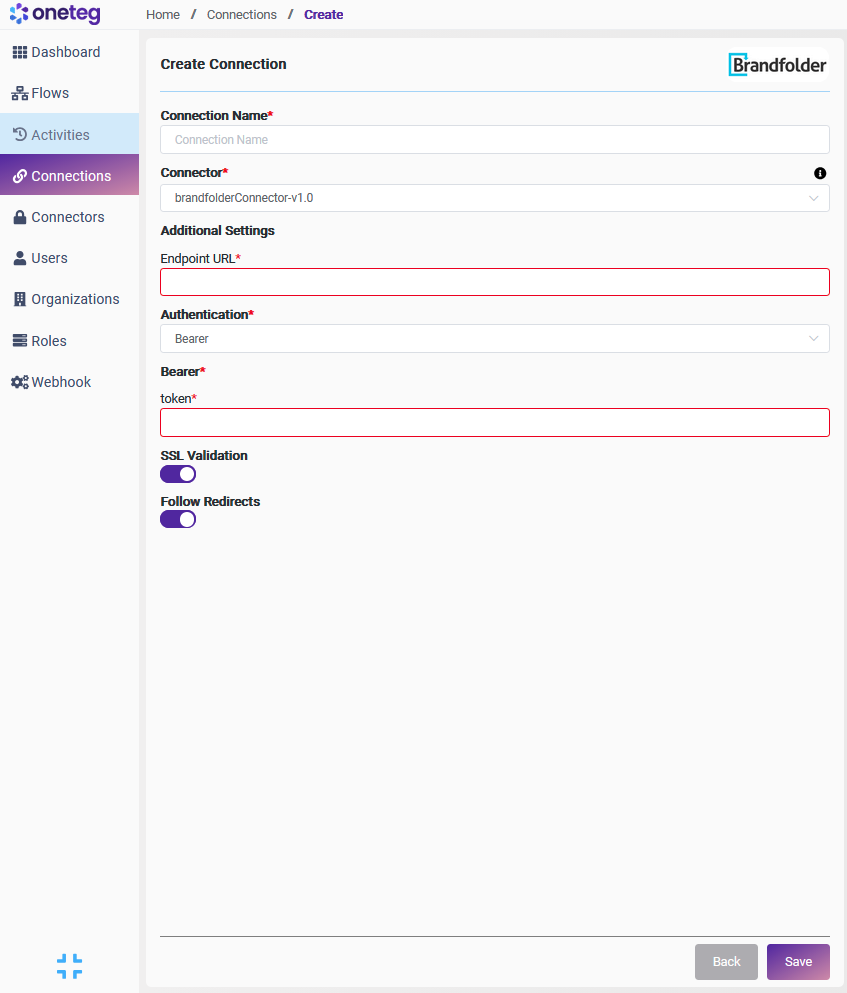Open the Connector dropdown list
Viewport: 847px width, 993px height.
494,198
